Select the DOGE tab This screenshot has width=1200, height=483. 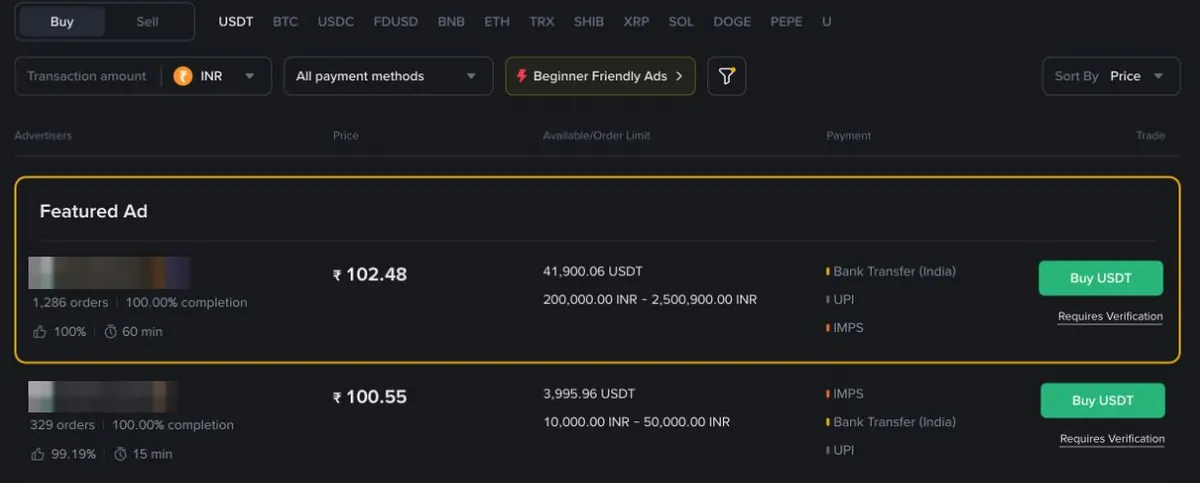click(x=732, y=21)
